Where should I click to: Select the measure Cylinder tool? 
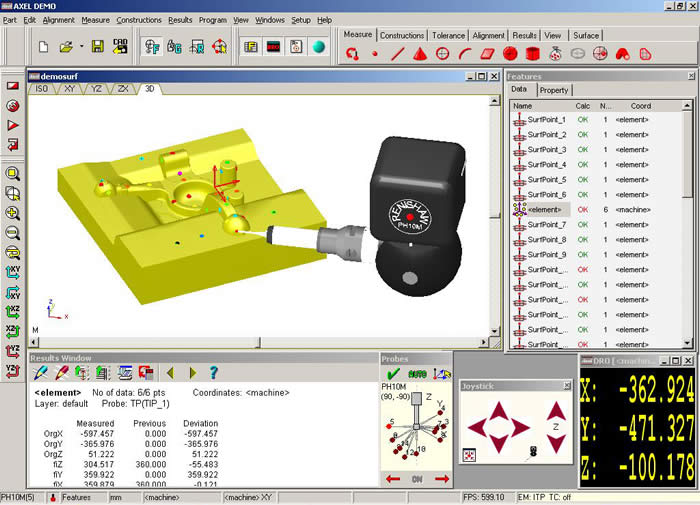[533, 54]
